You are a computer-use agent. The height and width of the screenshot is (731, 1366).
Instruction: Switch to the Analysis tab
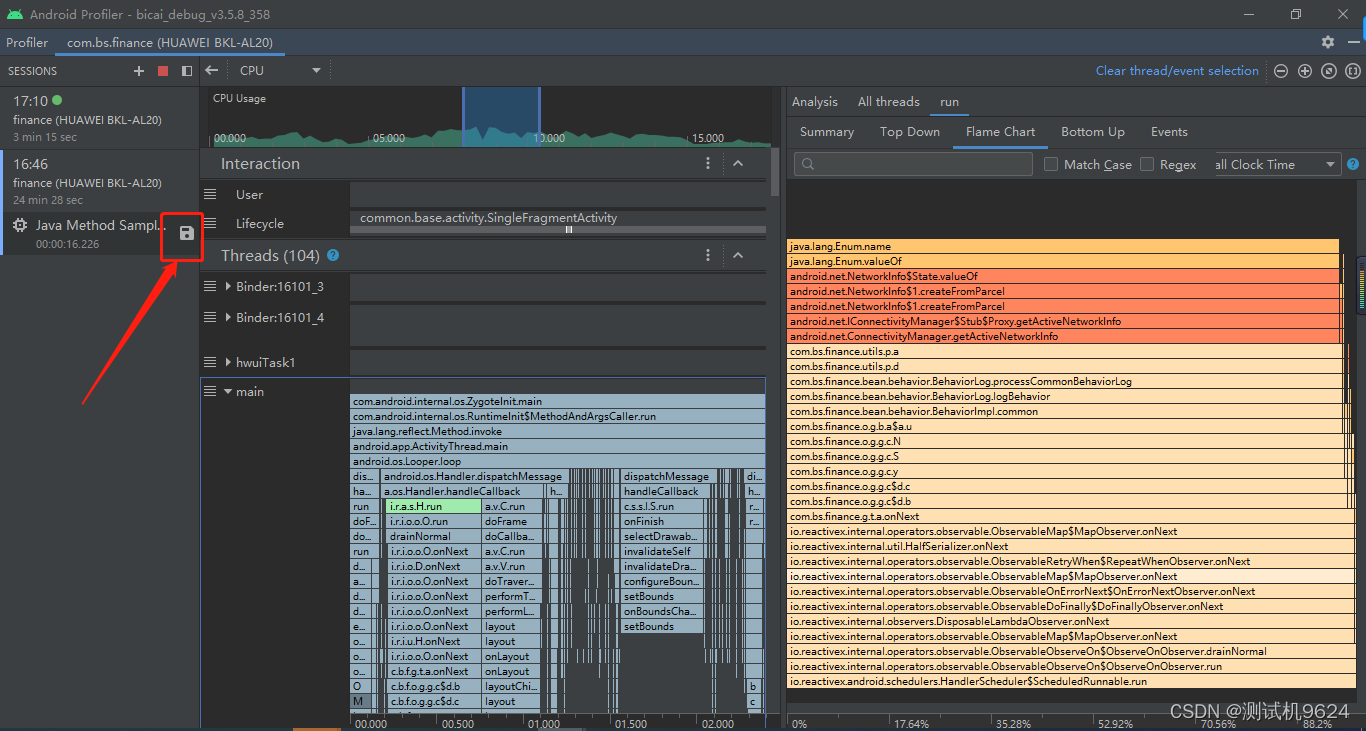(x=815, y=102)
